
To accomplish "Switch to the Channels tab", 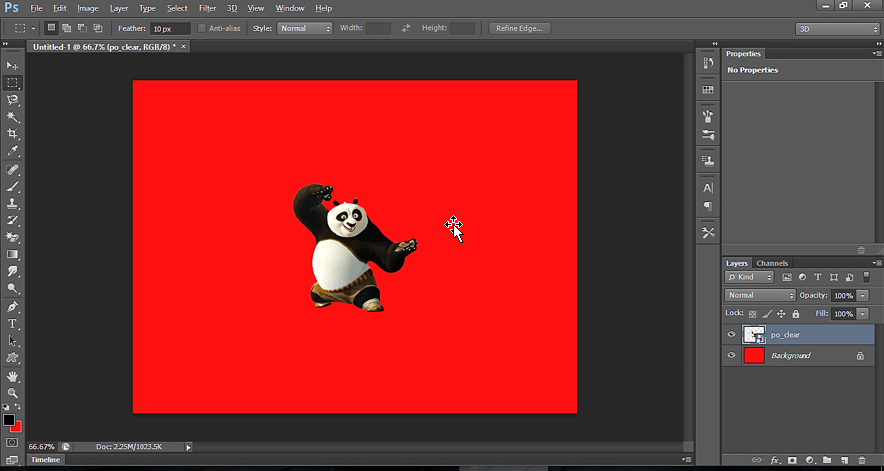I will click(x=772, y=263).
